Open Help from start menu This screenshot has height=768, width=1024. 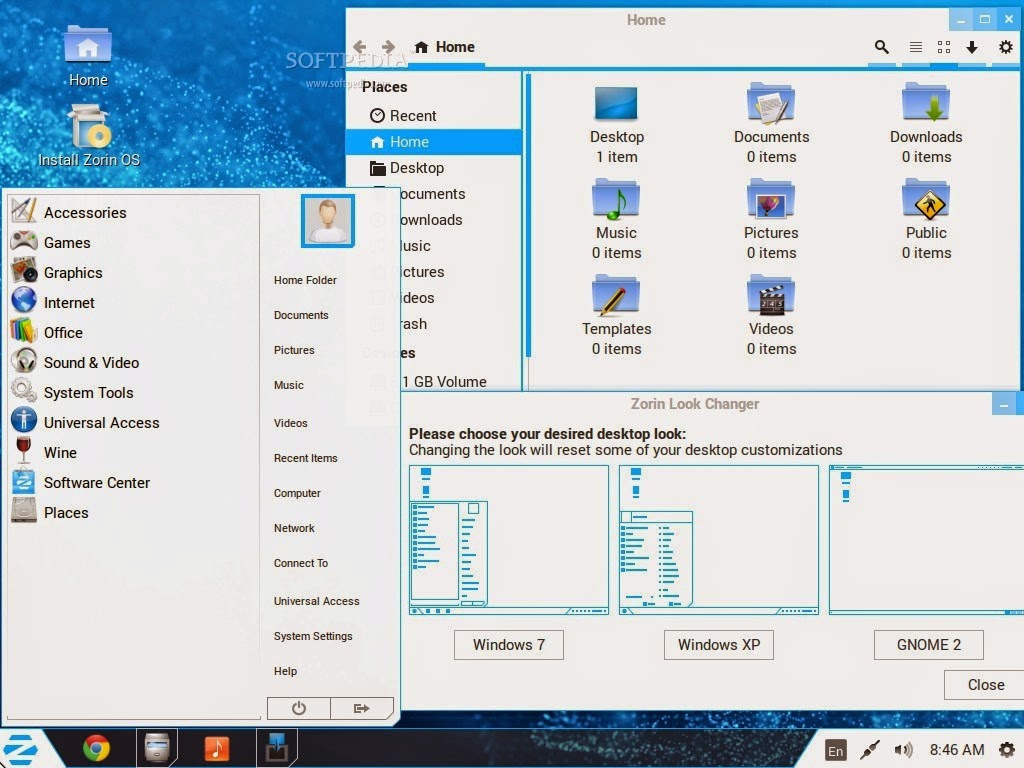[x=285, y=671]
